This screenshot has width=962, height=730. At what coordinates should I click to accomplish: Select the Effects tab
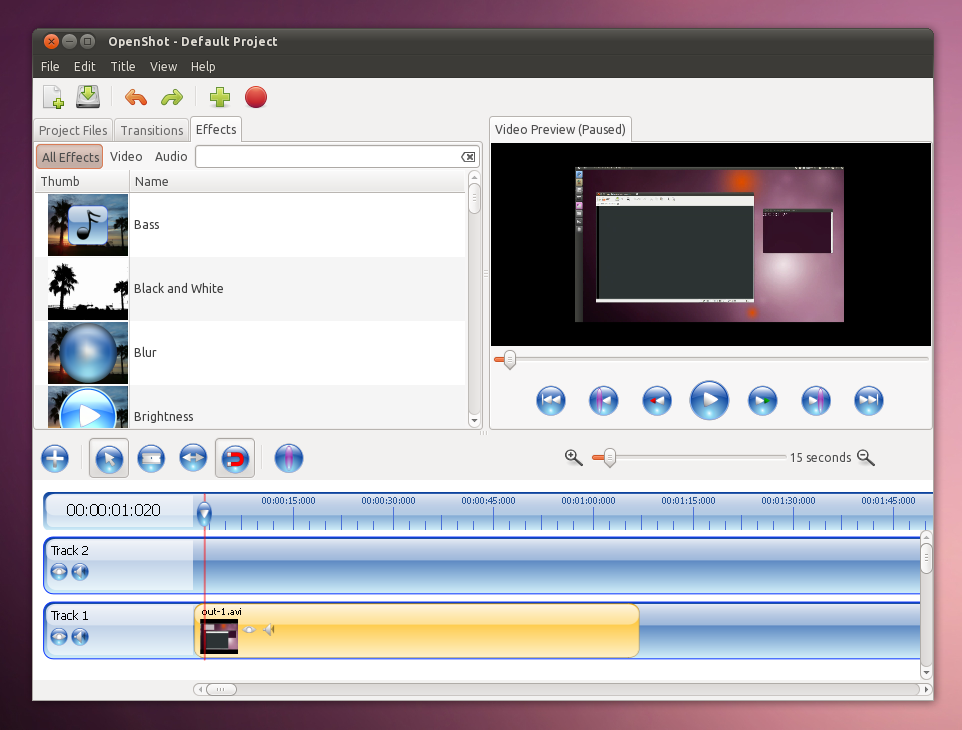216,129
